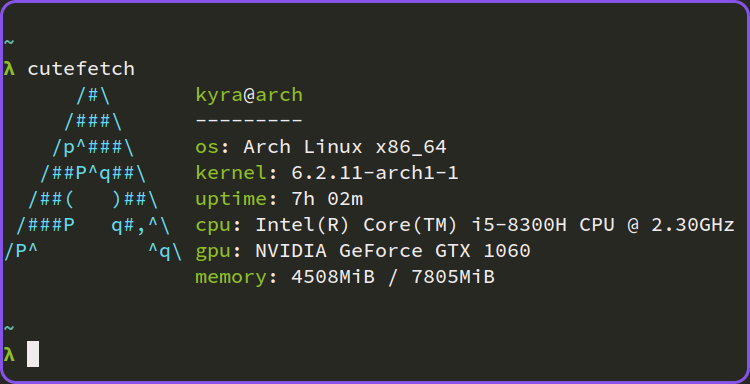
Task: Click the gpu label
Action: coord(213,252)
